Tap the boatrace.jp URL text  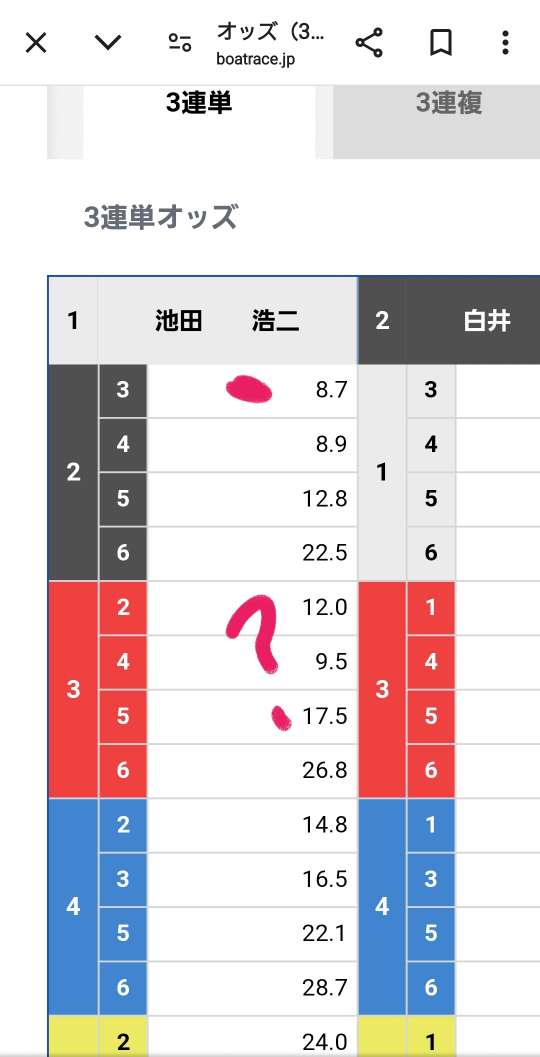click(x=256, y=59)
